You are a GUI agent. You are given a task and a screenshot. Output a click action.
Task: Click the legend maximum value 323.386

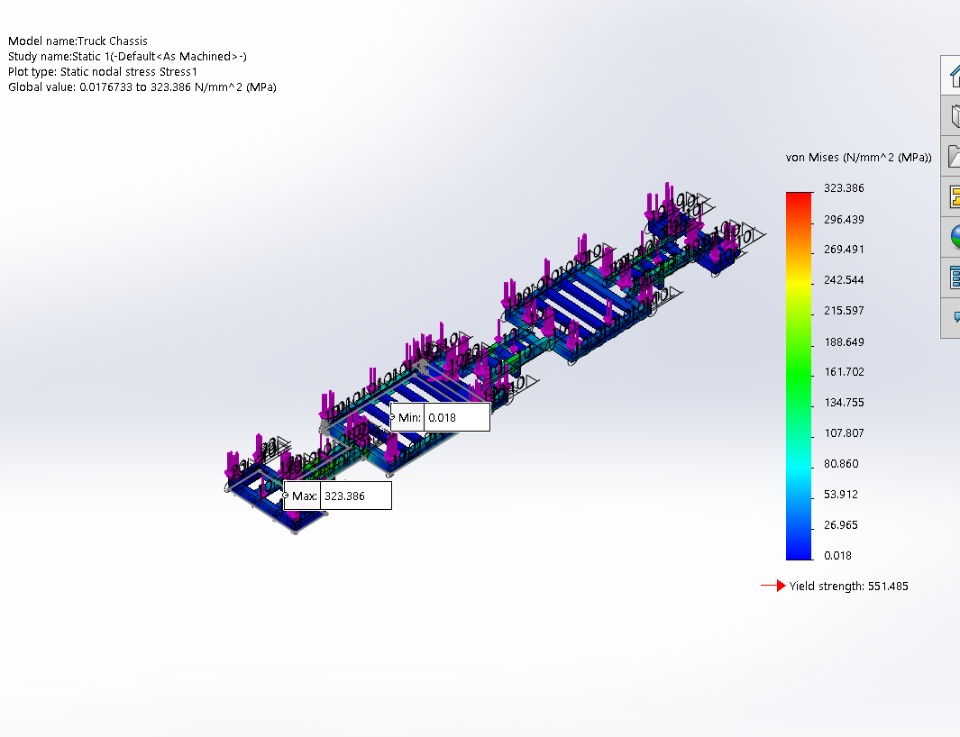coord(844,188)
